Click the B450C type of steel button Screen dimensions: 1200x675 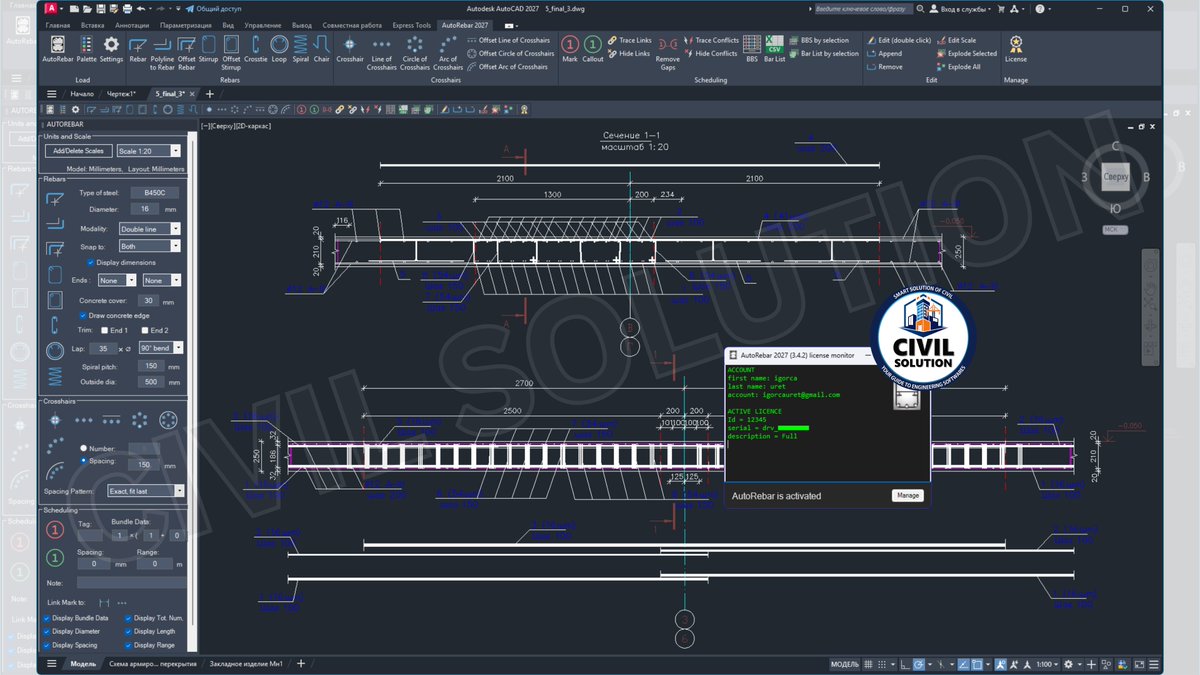(x=154, y=192)
